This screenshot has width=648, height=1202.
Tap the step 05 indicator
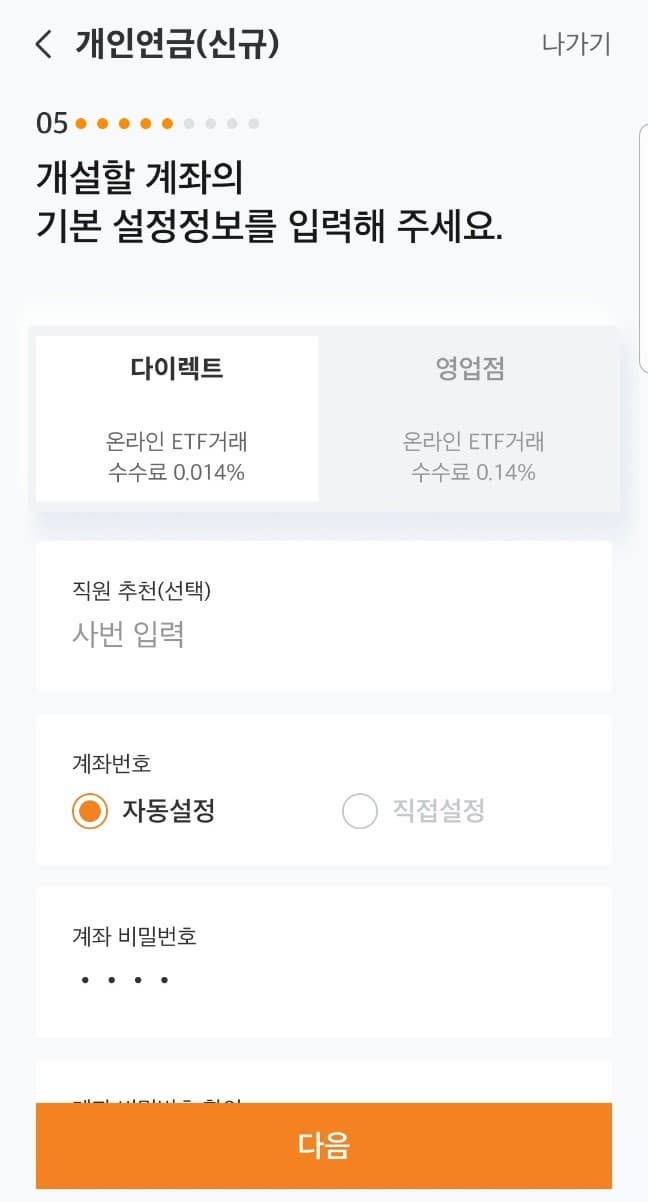pos(50,122)
